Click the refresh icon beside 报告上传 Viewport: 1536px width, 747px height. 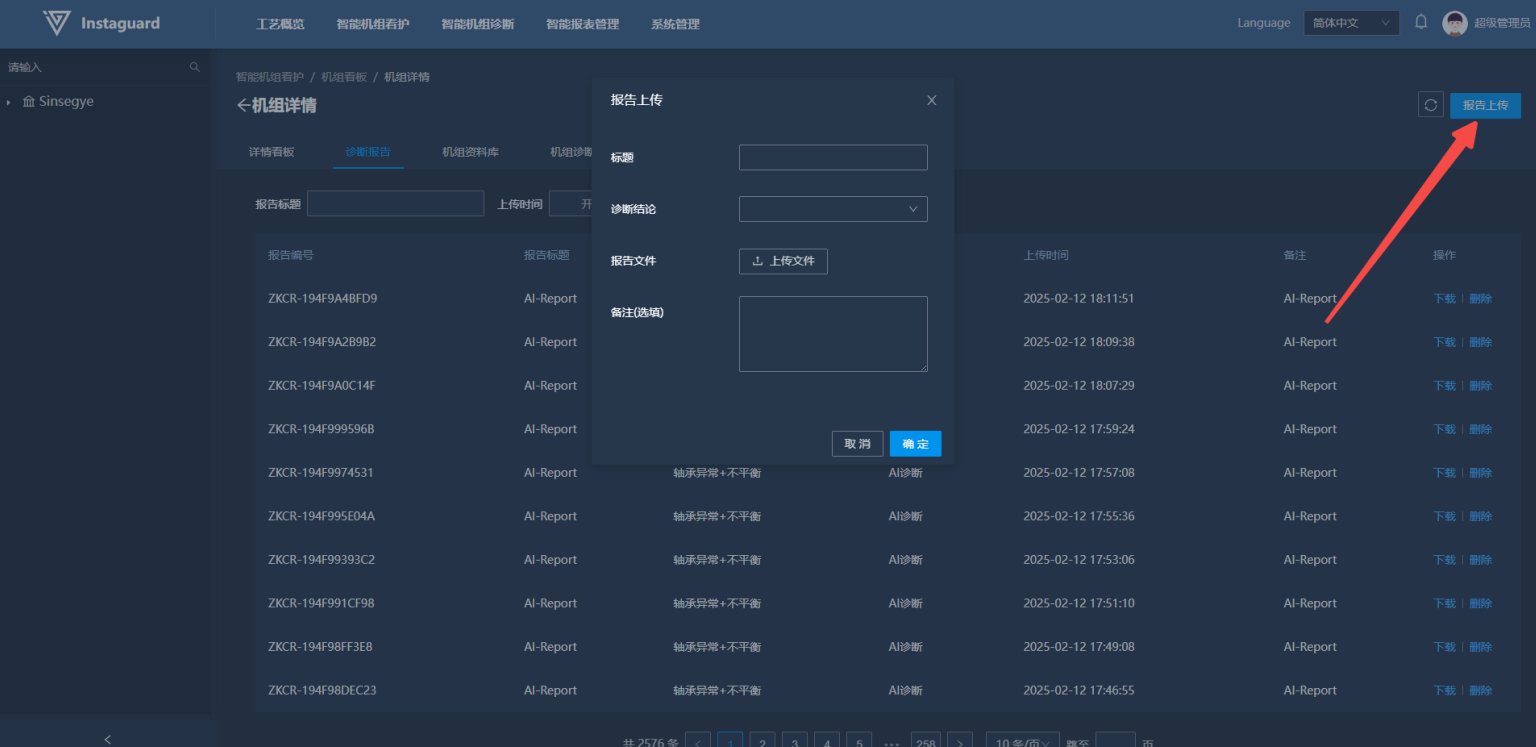click(1430, 105)
